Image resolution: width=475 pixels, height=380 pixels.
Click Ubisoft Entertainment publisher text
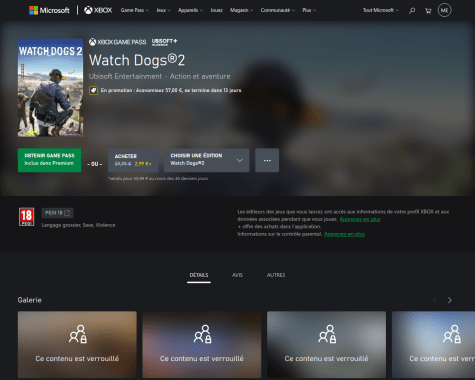coord(125,76)
